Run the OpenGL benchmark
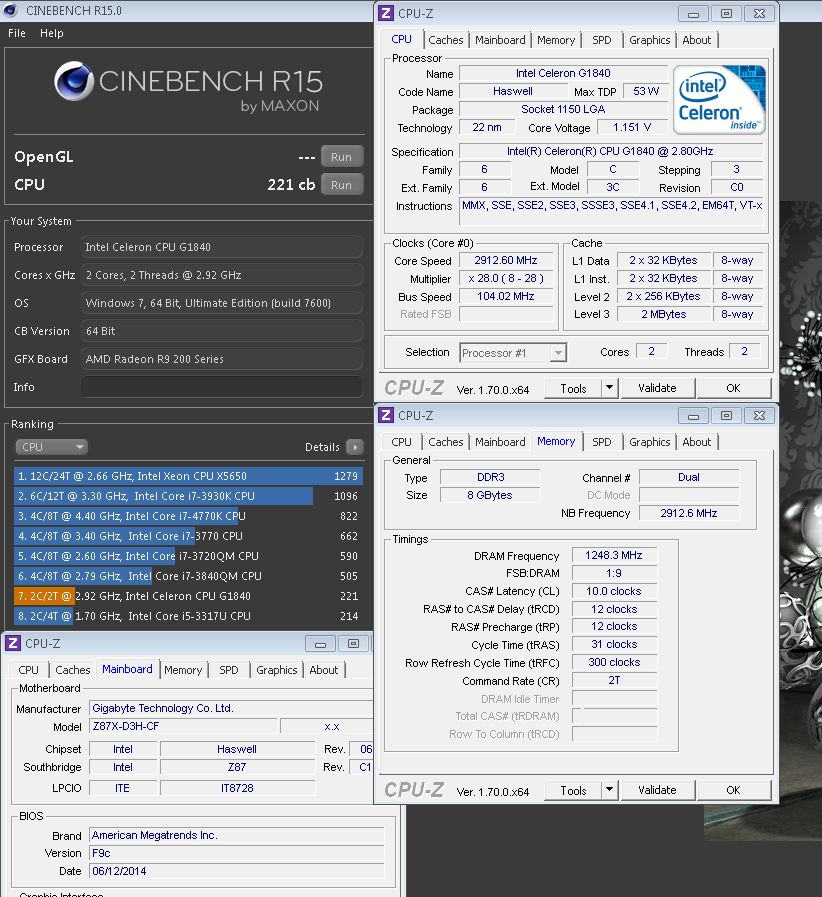The height and width of the screenshot is (897, 822). pos(341,157)
